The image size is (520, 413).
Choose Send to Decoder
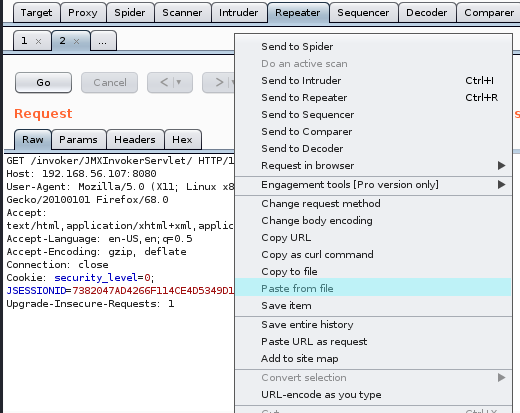click(x=373, y=149)
